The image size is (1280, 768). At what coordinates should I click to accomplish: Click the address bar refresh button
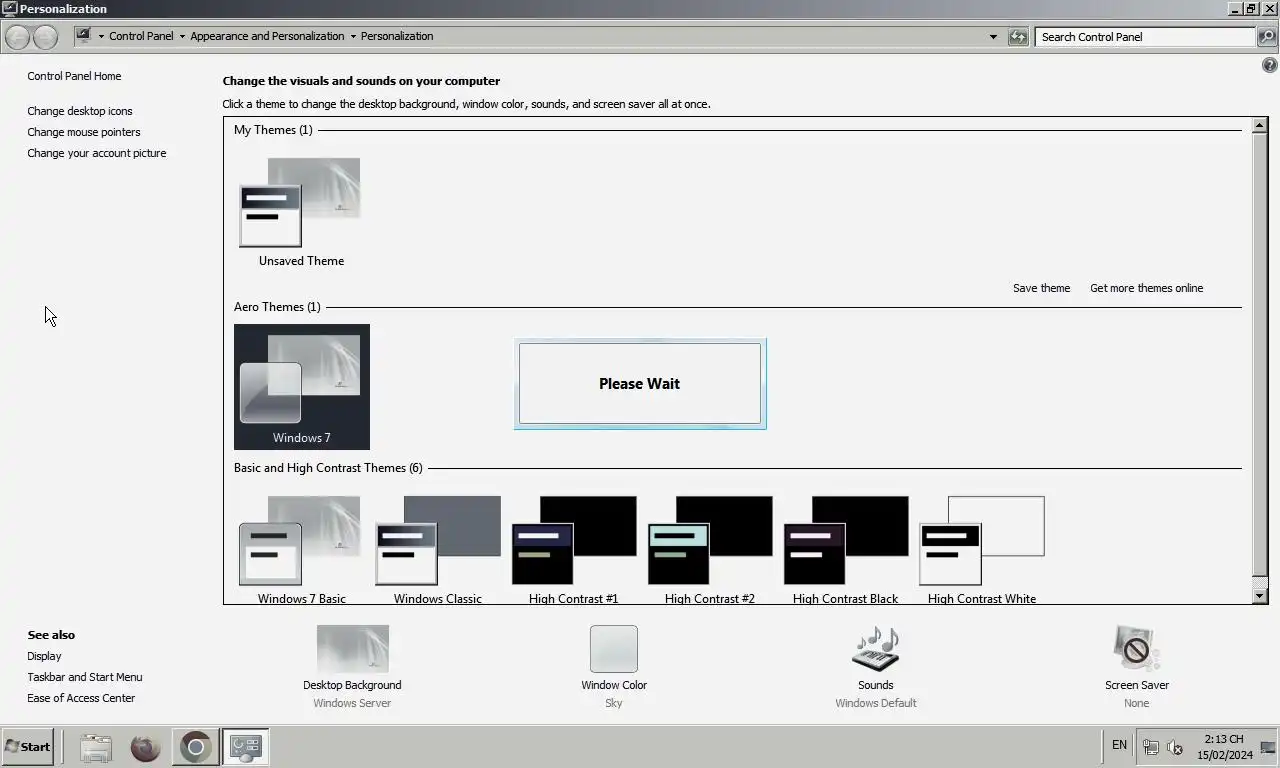(x=1018, y=37)
